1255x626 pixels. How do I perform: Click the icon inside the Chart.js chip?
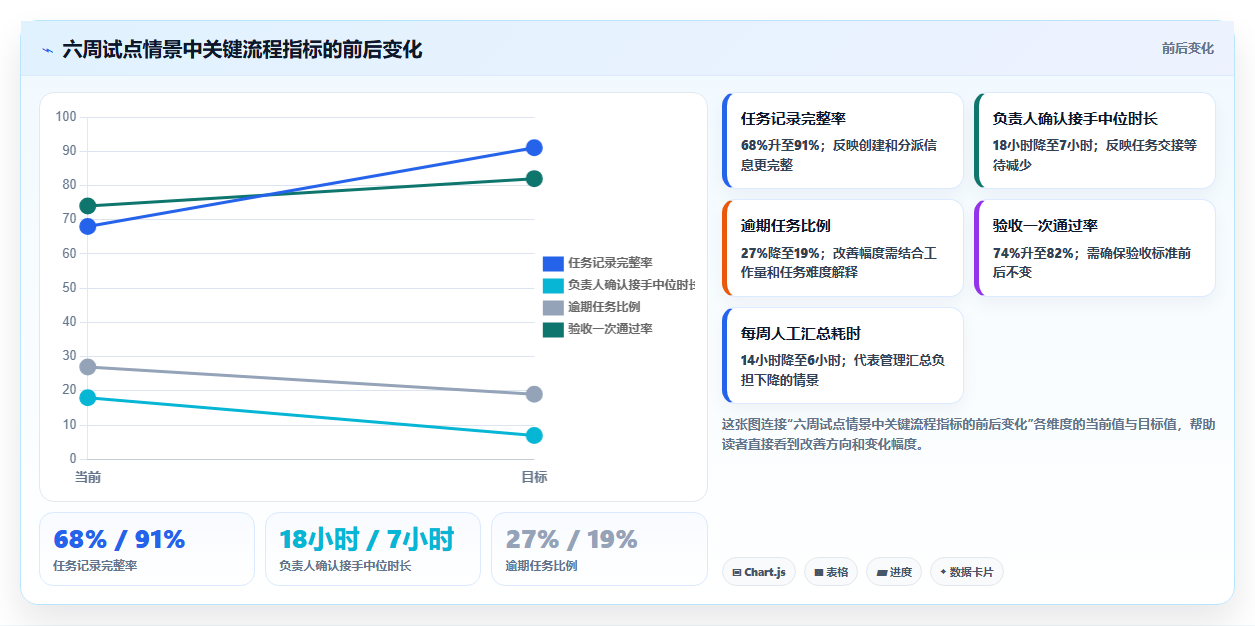click(737, 573)
